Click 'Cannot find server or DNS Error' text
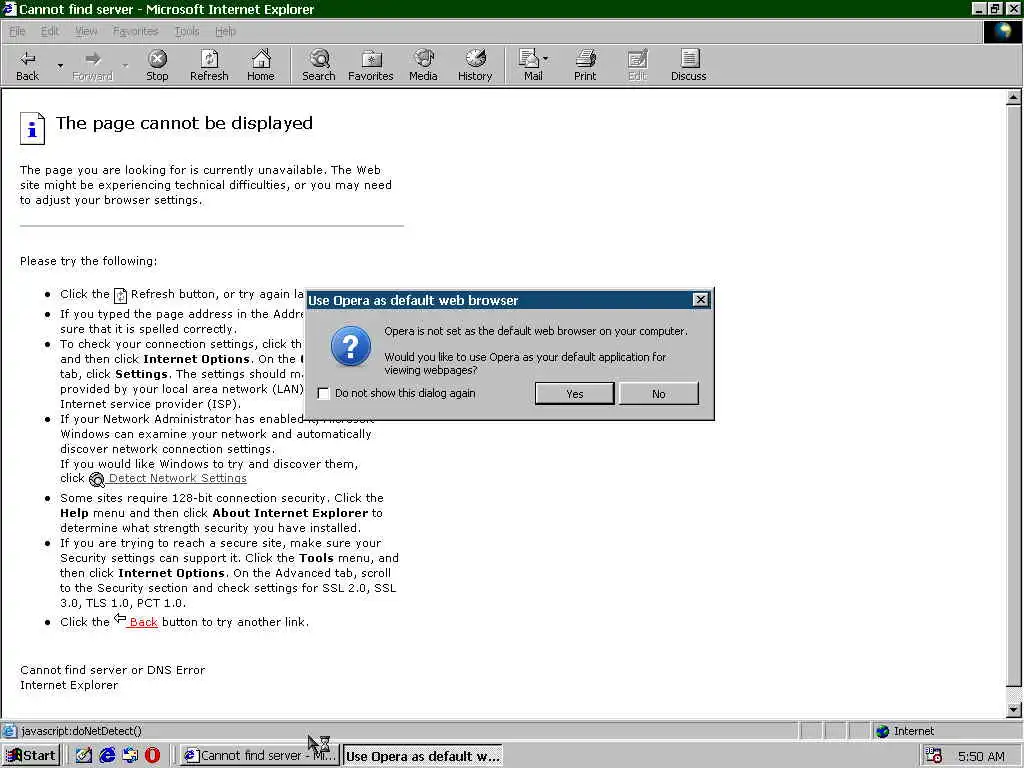The image size is (1024, 768). [x=112, y=670]
